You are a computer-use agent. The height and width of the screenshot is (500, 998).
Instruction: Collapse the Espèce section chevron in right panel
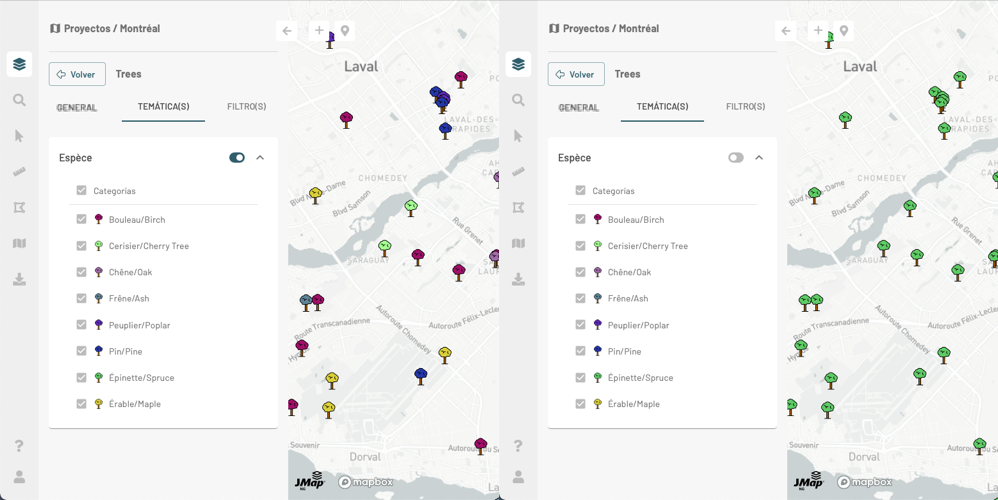point(759,158)
